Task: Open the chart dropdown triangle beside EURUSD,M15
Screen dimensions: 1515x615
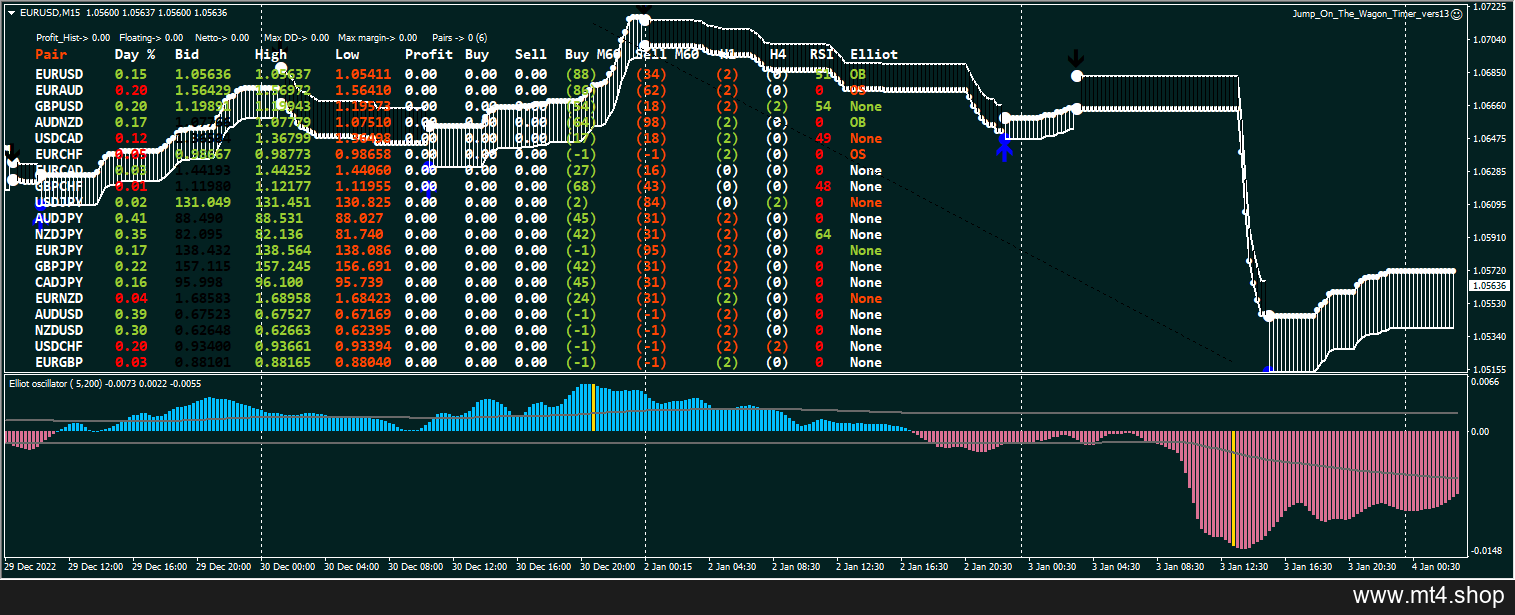Action: coord(11,13)
